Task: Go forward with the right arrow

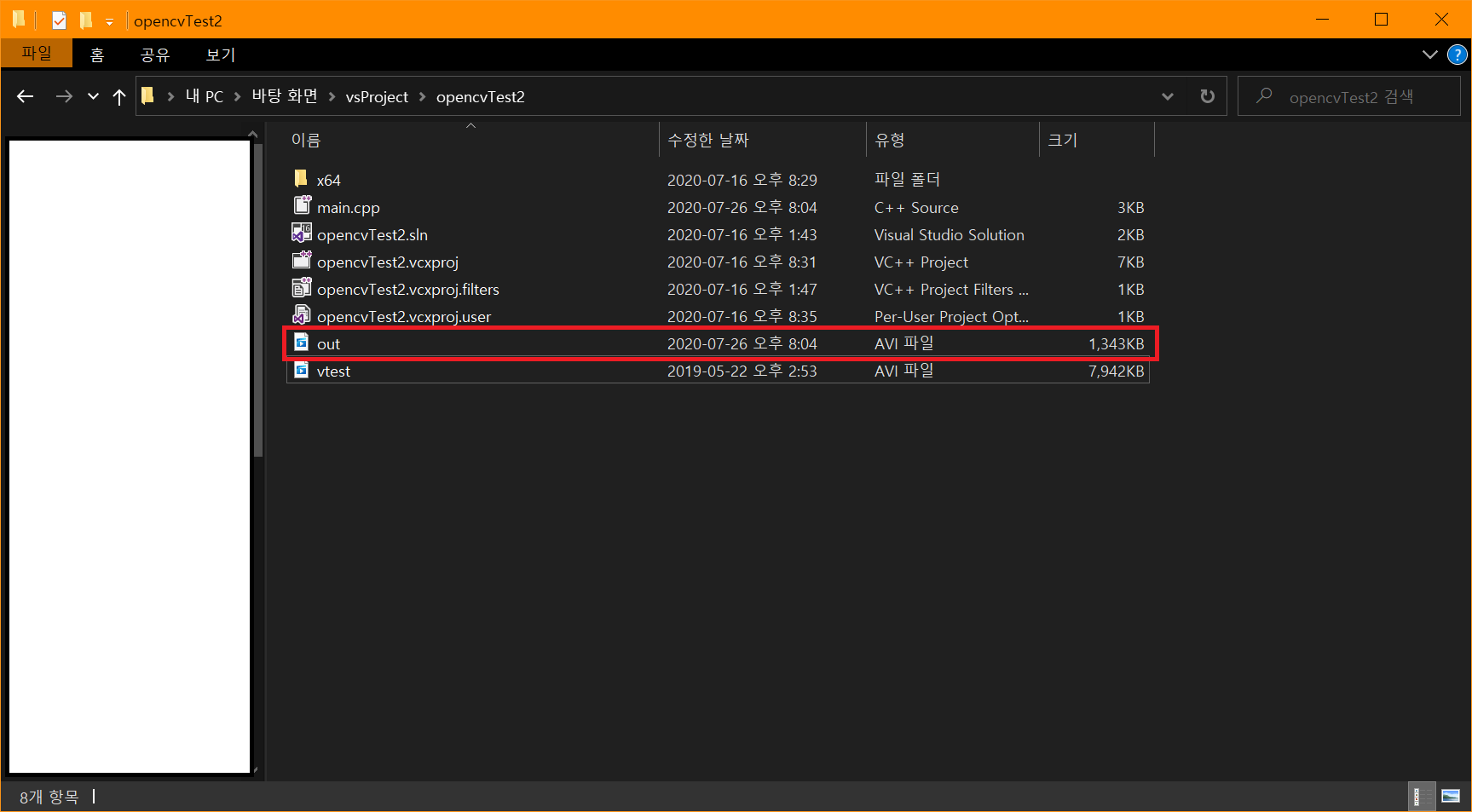Action: pos(64,96)
